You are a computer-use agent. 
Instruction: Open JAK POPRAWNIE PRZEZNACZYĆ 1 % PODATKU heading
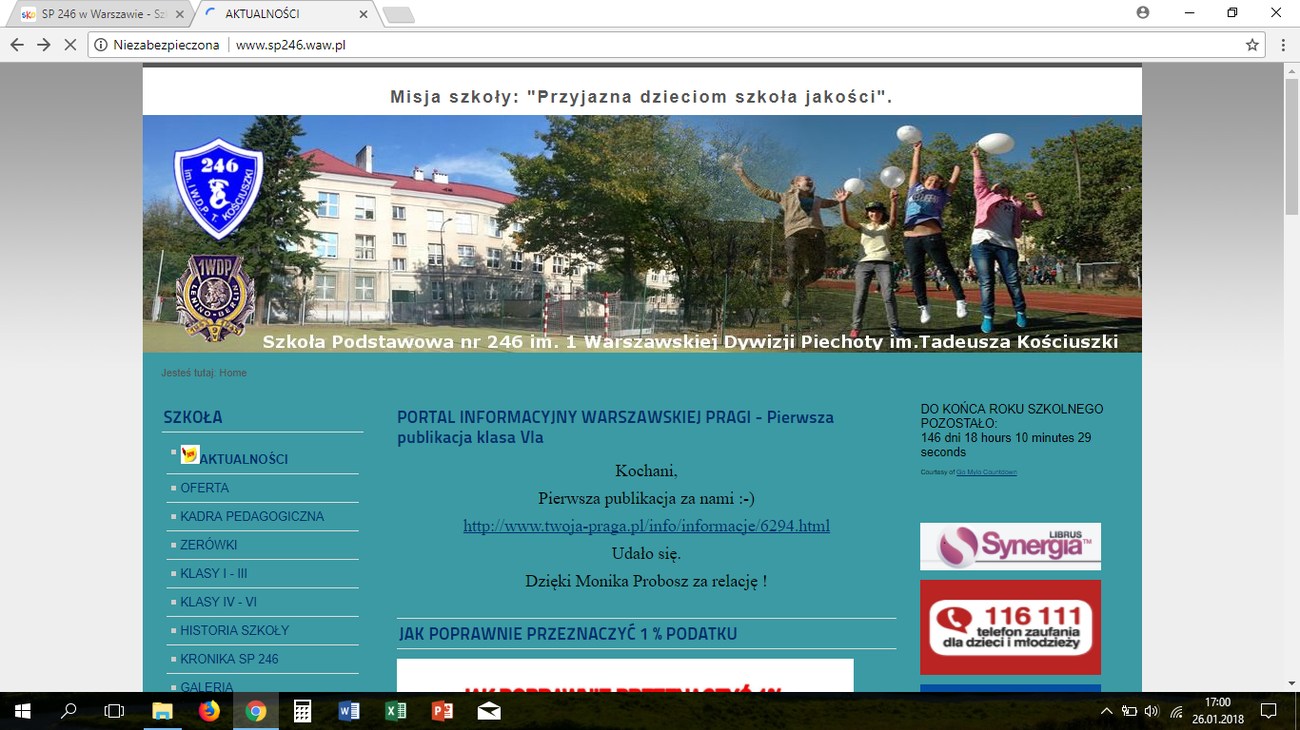pyautogui.click(x=568, y=634)
